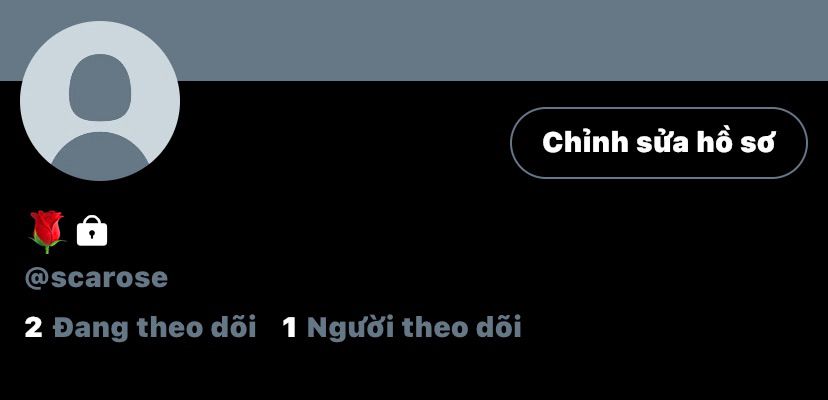Click the red rose emoji display name
Image resolution: width=828 pixels, height=400 pixels.
point(46,231)
